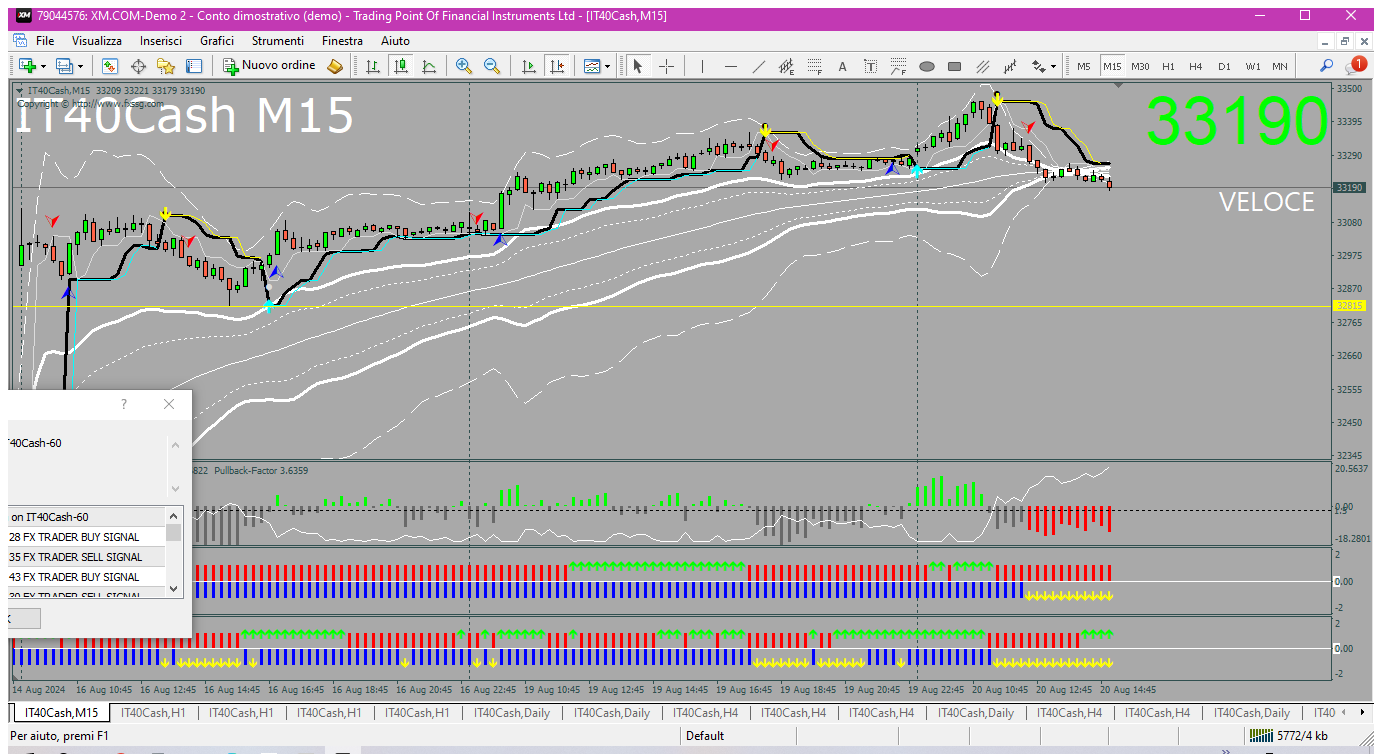1382x754 pixels.
Task: Switch timeframe to MN
Action: pyautogui.click(x=1280, y=66)
